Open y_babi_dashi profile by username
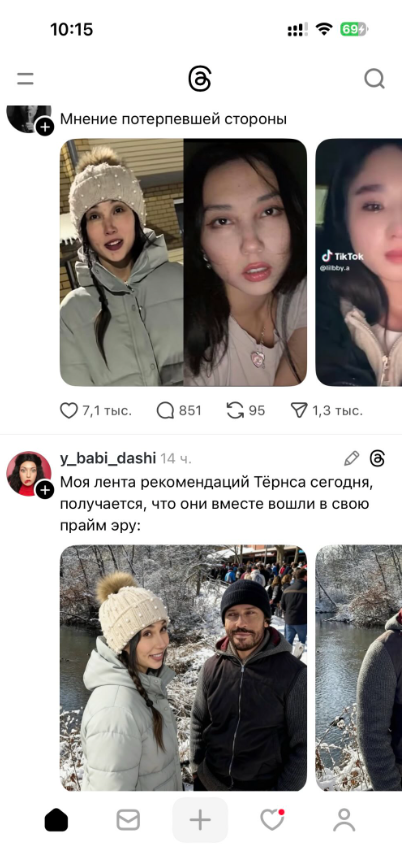 (108, 458)
